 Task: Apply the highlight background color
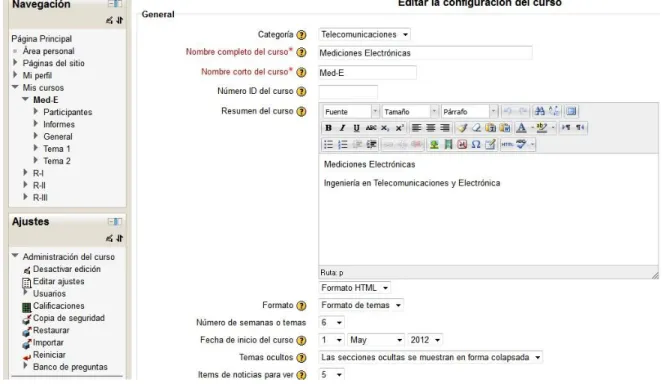pyautogui.click(x=542, y=128)
